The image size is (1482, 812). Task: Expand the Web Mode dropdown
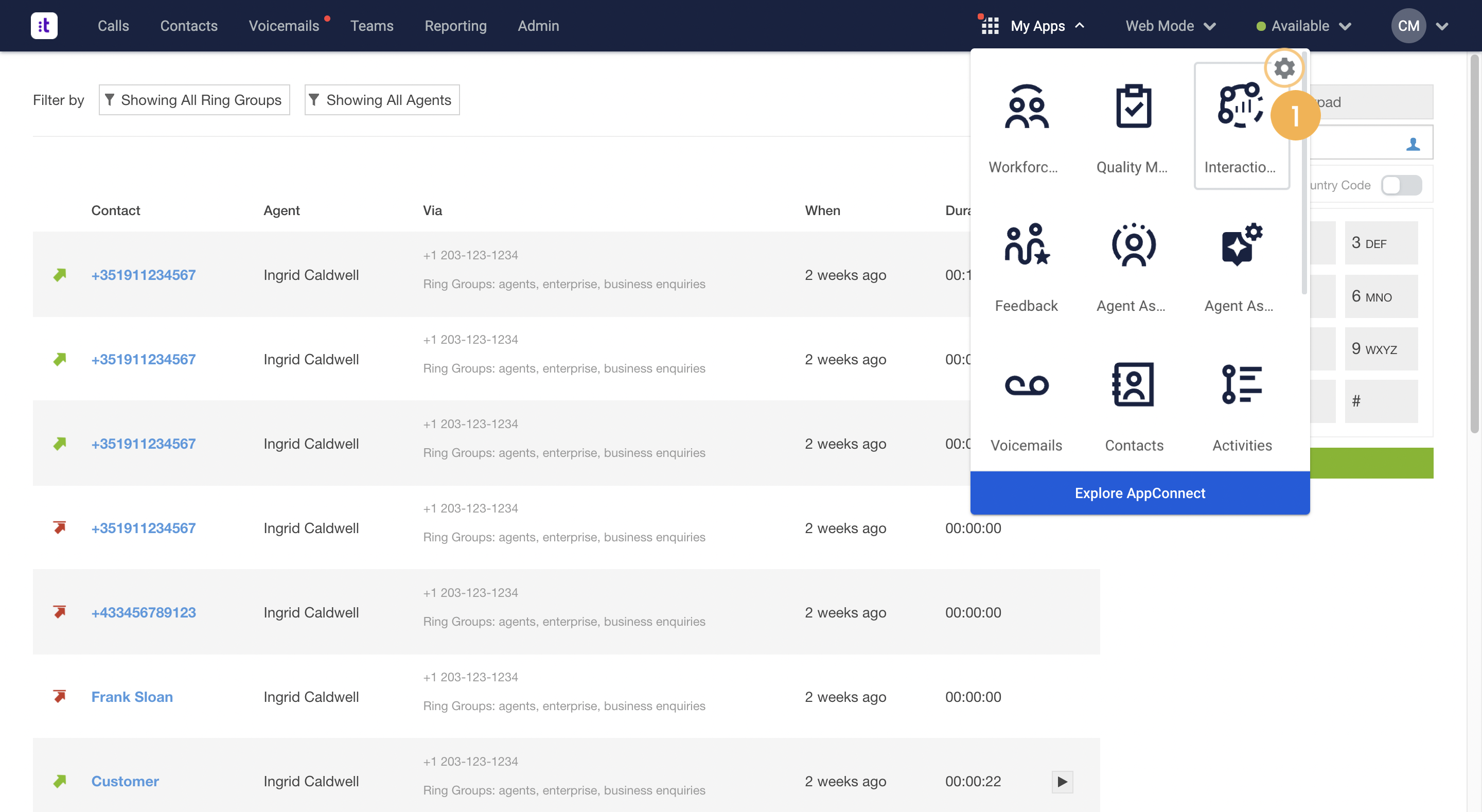(1170, 26)
